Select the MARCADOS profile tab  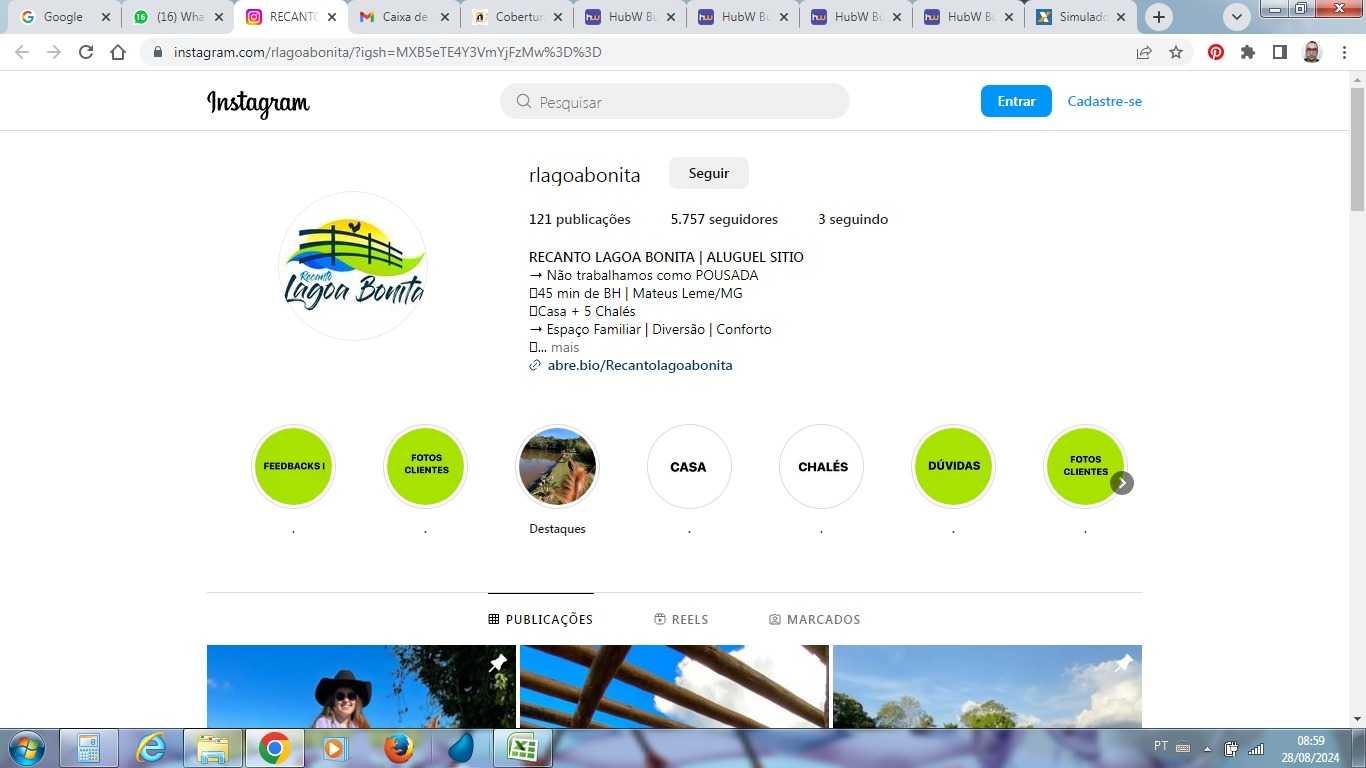(814, 620)
